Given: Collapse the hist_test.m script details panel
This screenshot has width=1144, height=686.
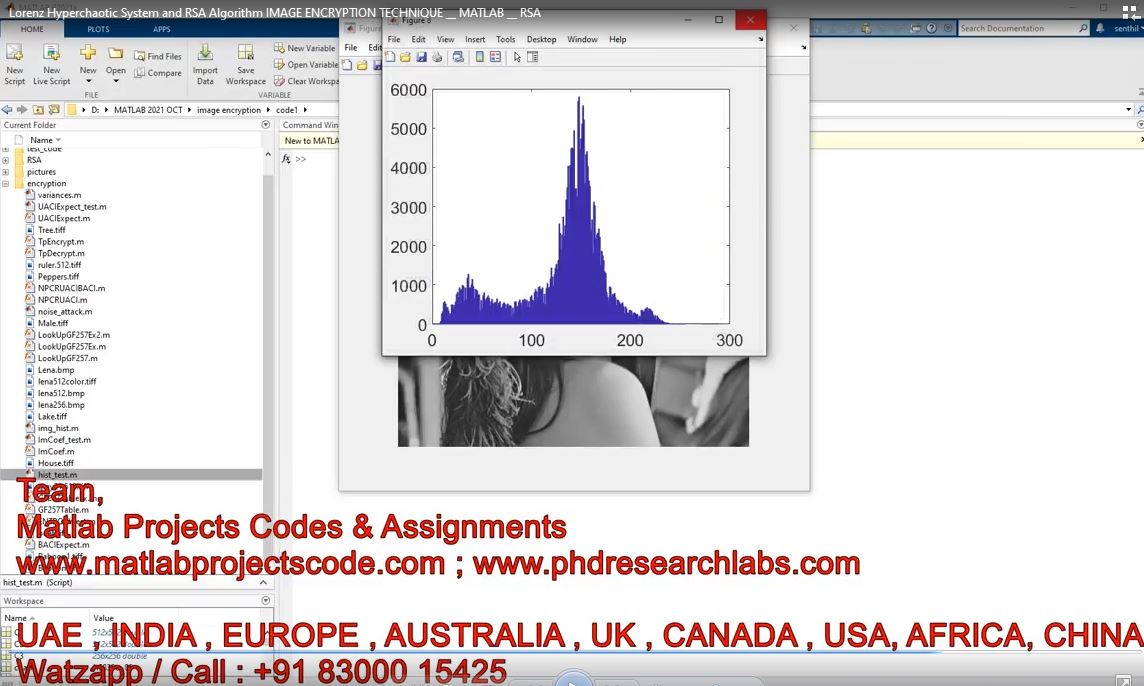Looking at the screenshot, I should pyautogui.click(x=263, y=582).
